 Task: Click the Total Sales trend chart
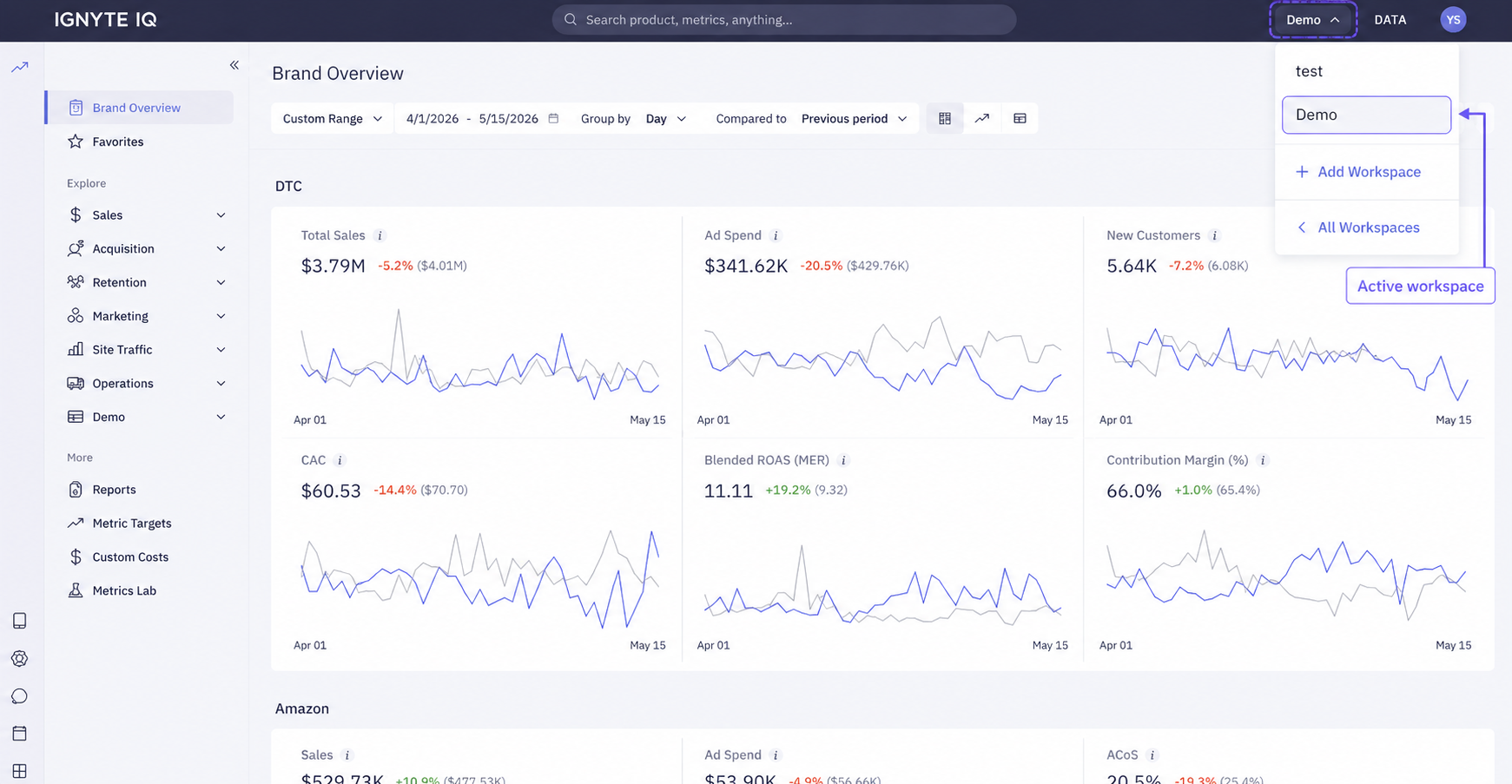pyautogui.click(x=479, y=354)
